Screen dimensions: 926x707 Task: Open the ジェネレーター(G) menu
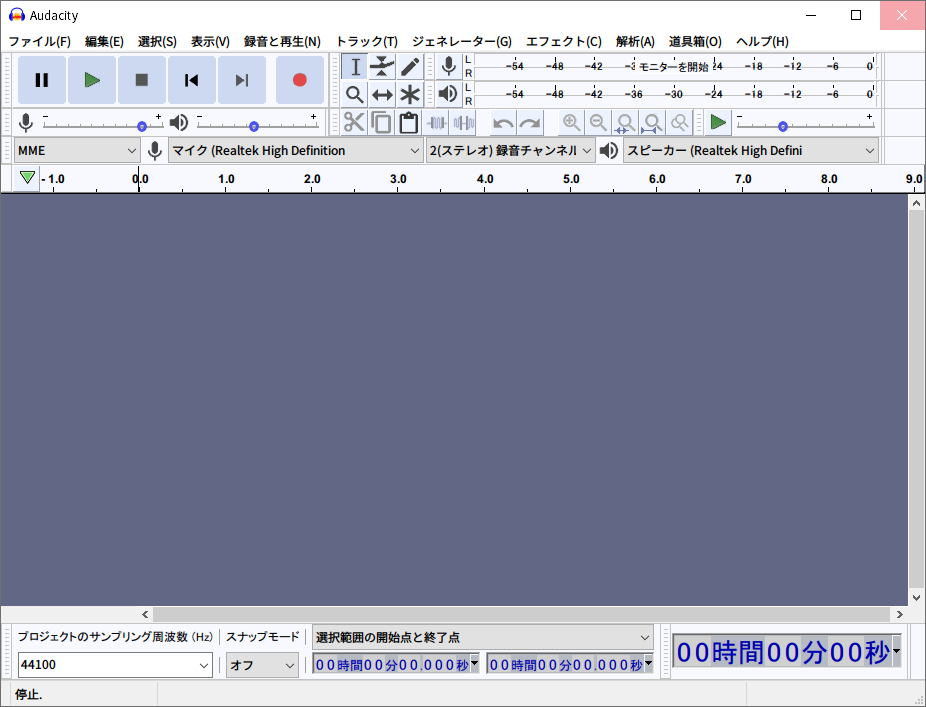[462, 41]
